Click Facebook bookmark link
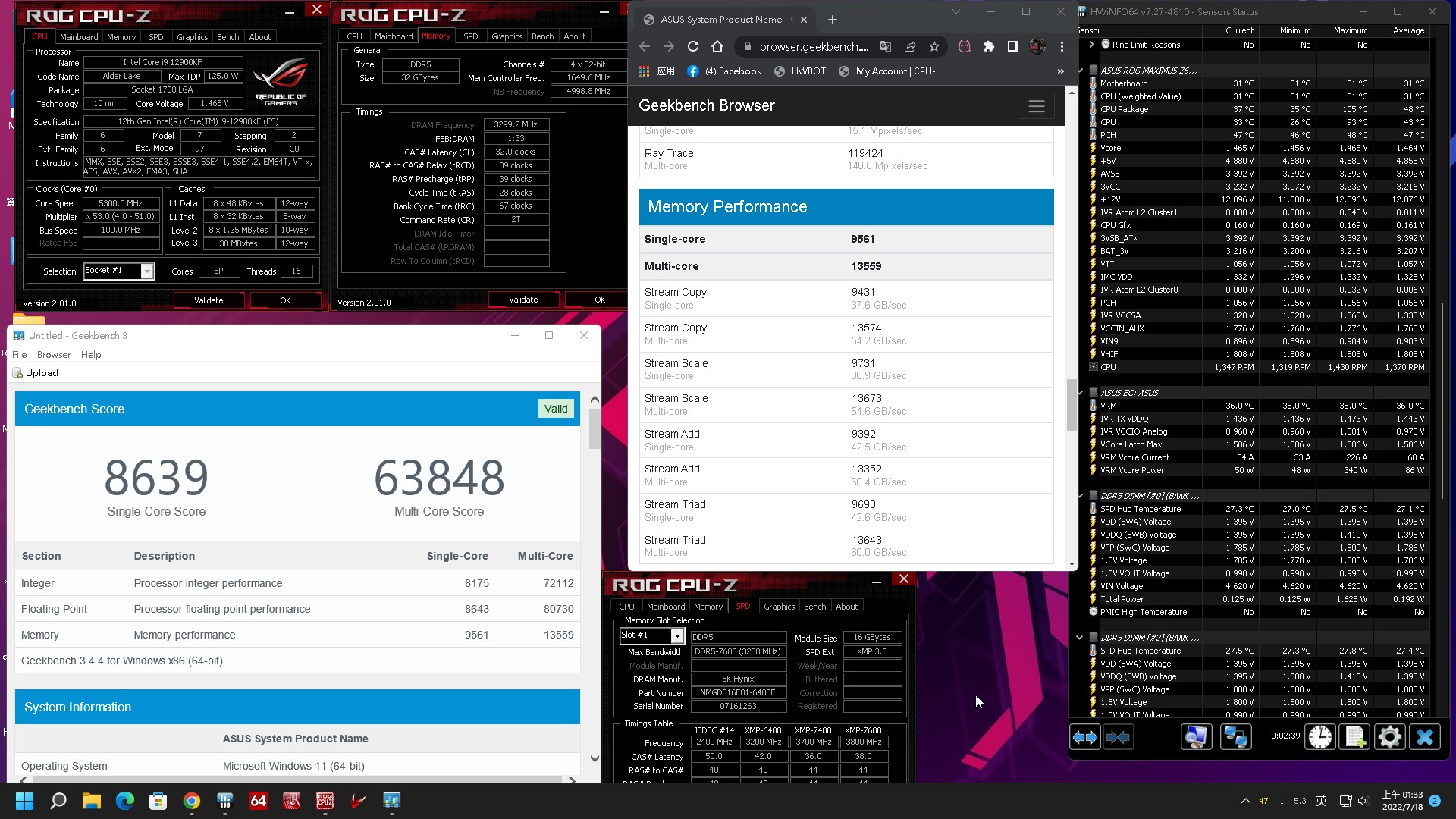The image size is (1456, 819). coord(724,71)
